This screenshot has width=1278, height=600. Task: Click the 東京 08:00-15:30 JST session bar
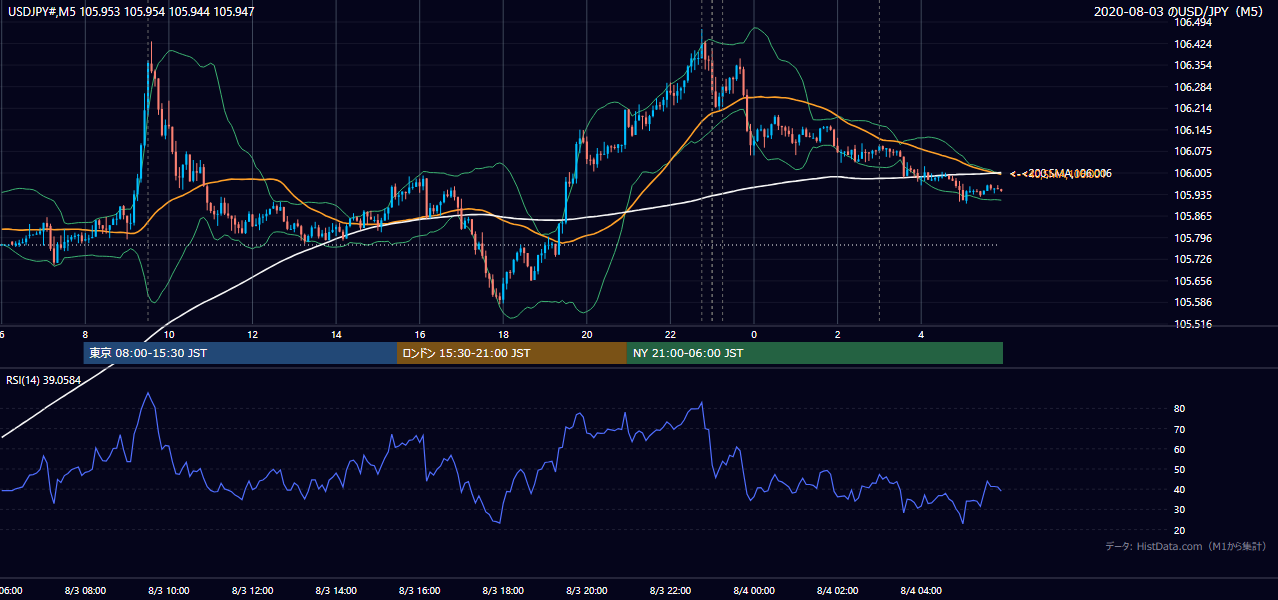point(240,353)
